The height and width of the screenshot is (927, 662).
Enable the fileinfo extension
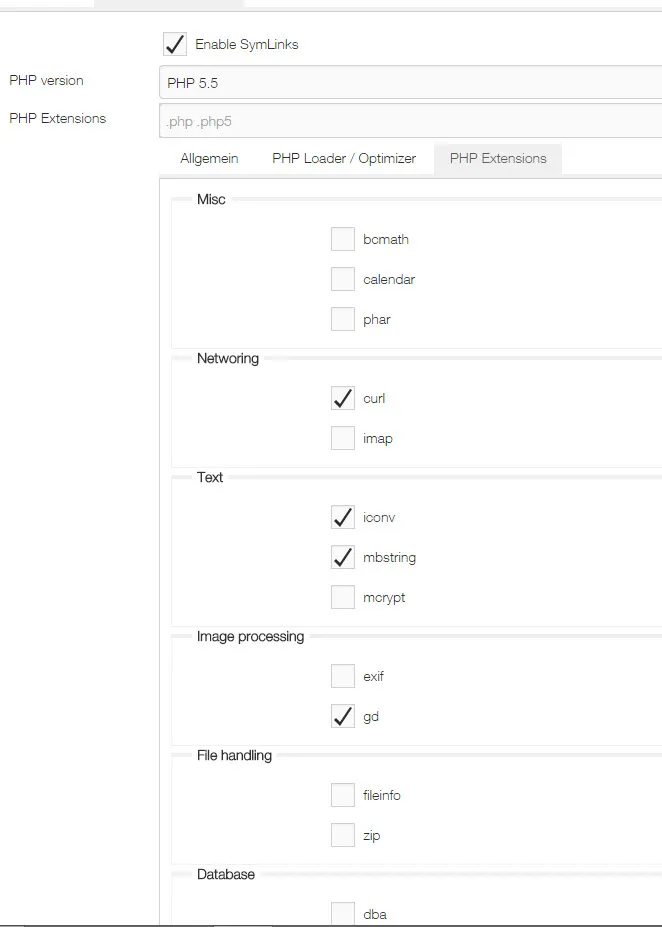point(343,795)
